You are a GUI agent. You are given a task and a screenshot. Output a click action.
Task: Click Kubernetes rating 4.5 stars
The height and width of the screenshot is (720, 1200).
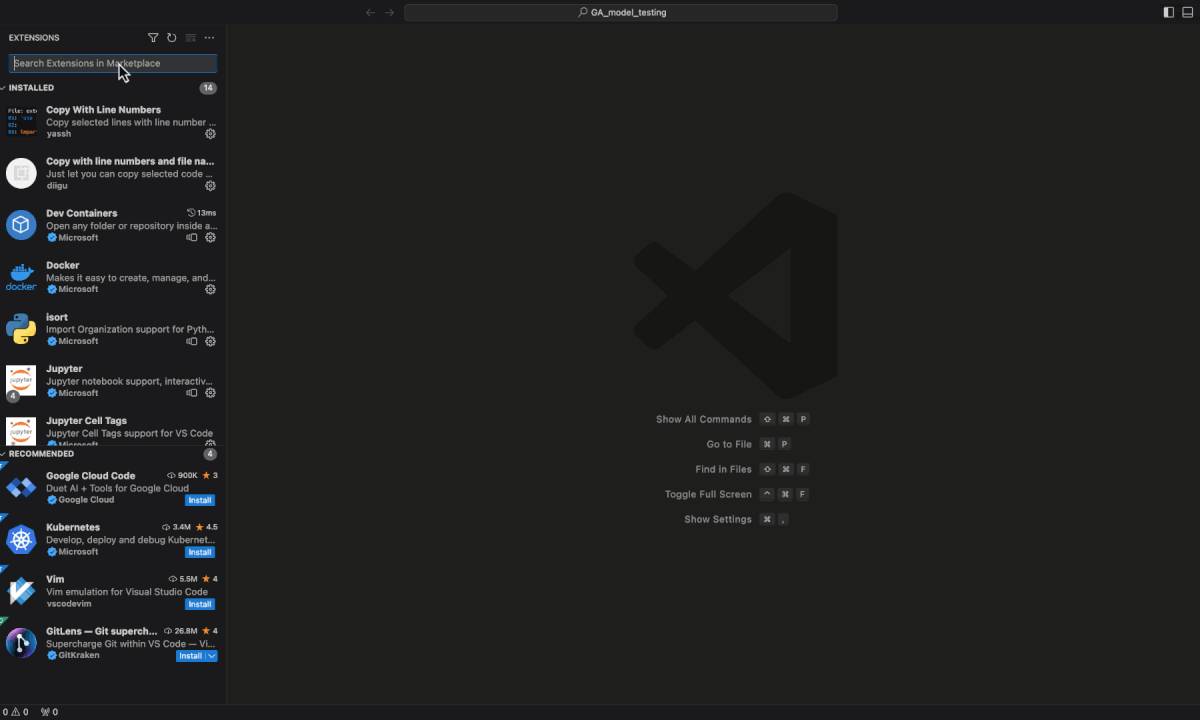point(206,527)
